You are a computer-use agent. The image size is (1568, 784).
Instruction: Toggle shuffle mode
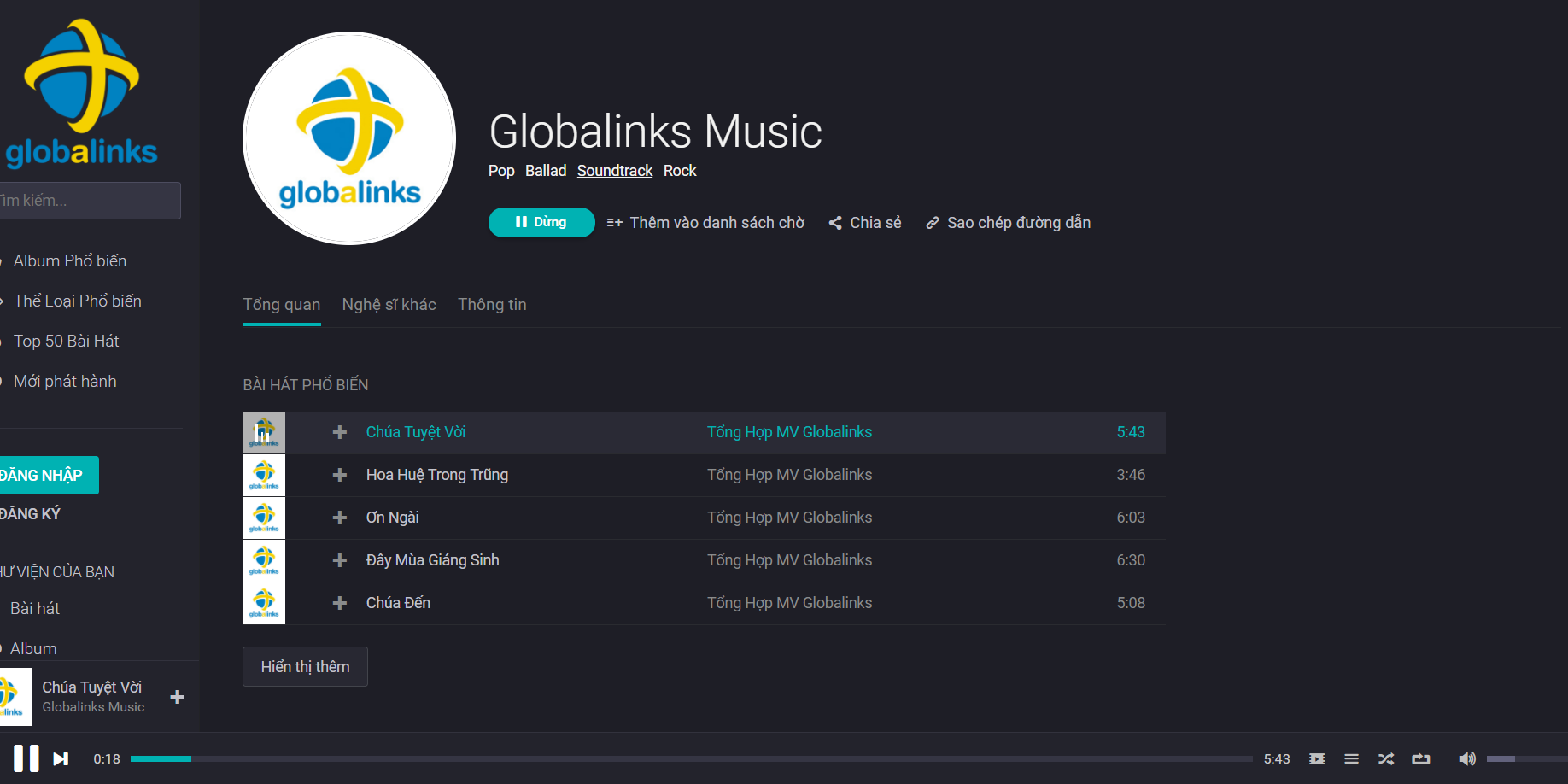(1386, 758)
